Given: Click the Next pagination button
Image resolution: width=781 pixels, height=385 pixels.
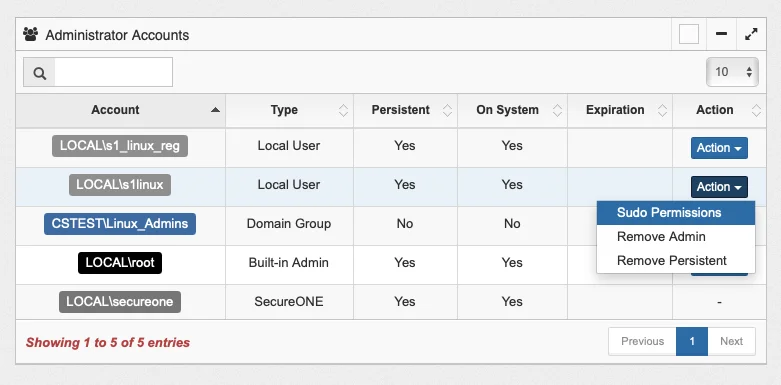Looking at the screenshot, I should tap(731, 341).
